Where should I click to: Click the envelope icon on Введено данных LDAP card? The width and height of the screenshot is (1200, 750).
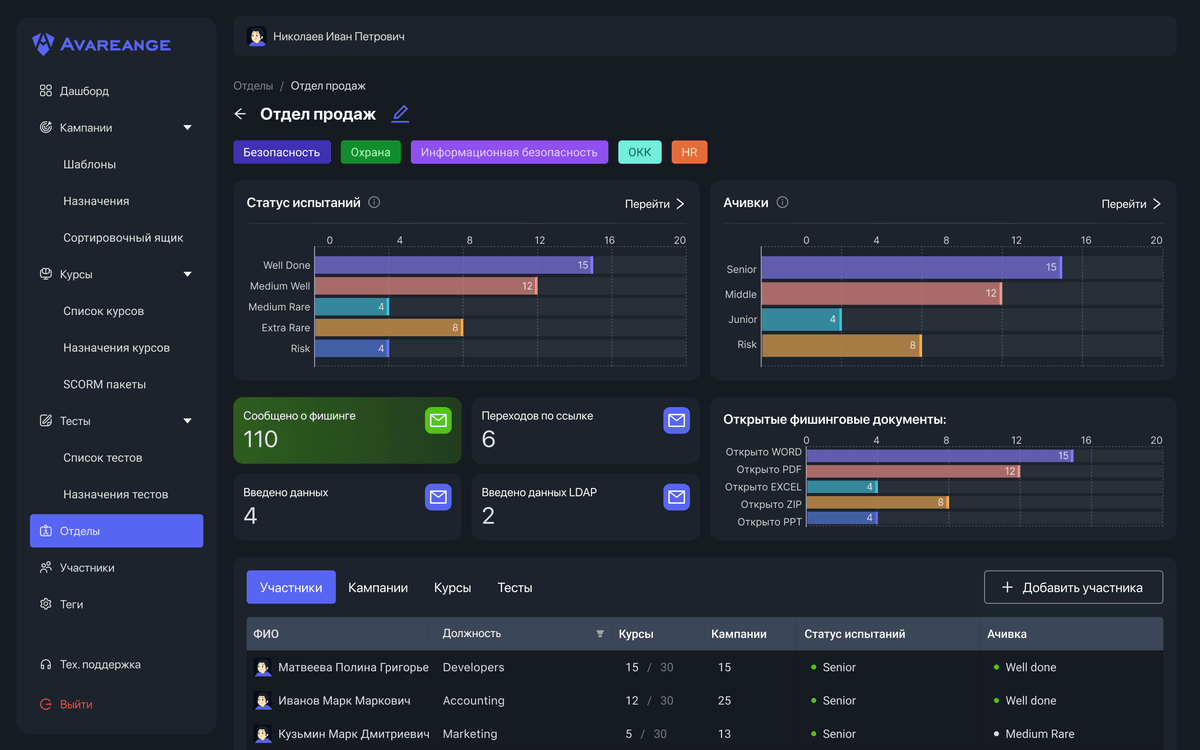point(676,497)
